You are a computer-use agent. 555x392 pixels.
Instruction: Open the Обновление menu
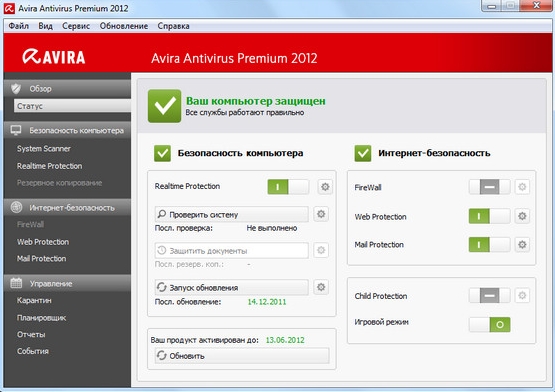pos(124,26)
